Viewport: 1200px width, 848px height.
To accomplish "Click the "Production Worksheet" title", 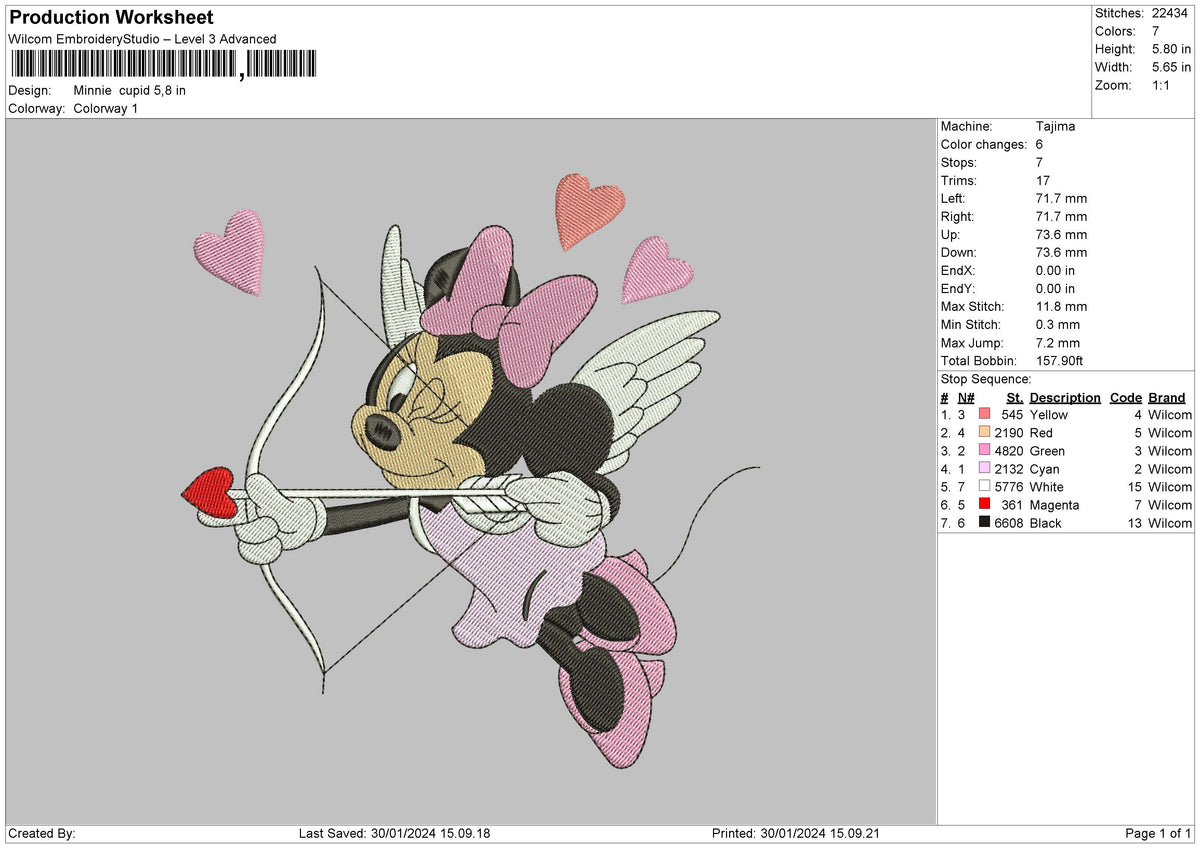I will [111, 18].
